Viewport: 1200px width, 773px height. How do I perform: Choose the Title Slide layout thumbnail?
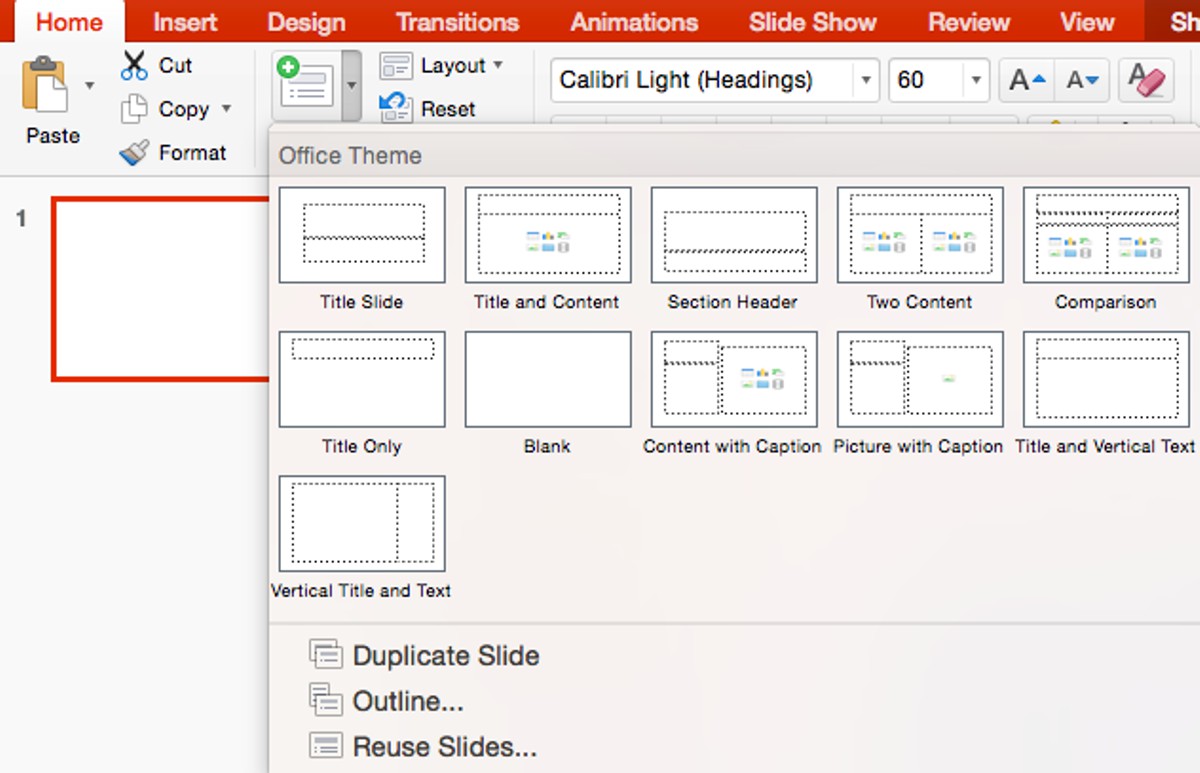point(362,235)
